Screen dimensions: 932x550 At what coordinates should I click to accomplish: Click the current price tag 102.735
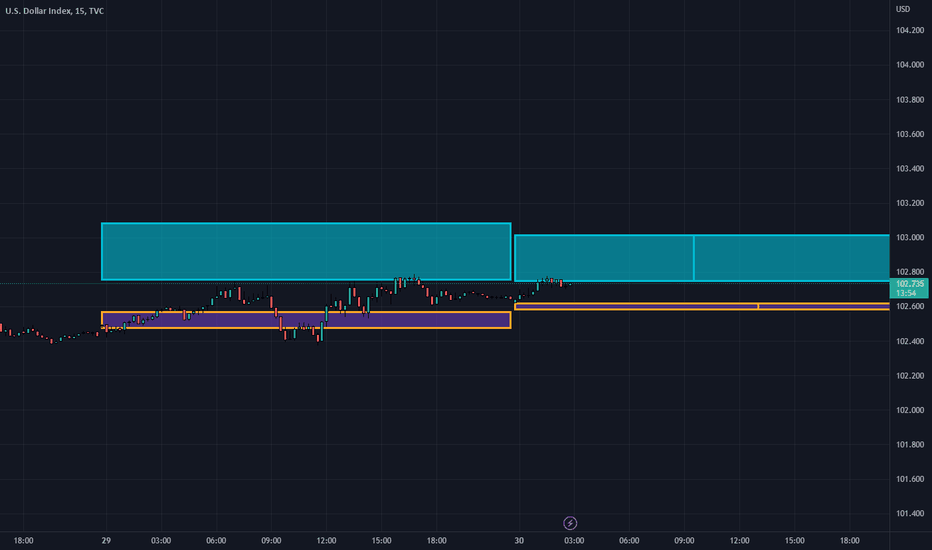point(909,284)
